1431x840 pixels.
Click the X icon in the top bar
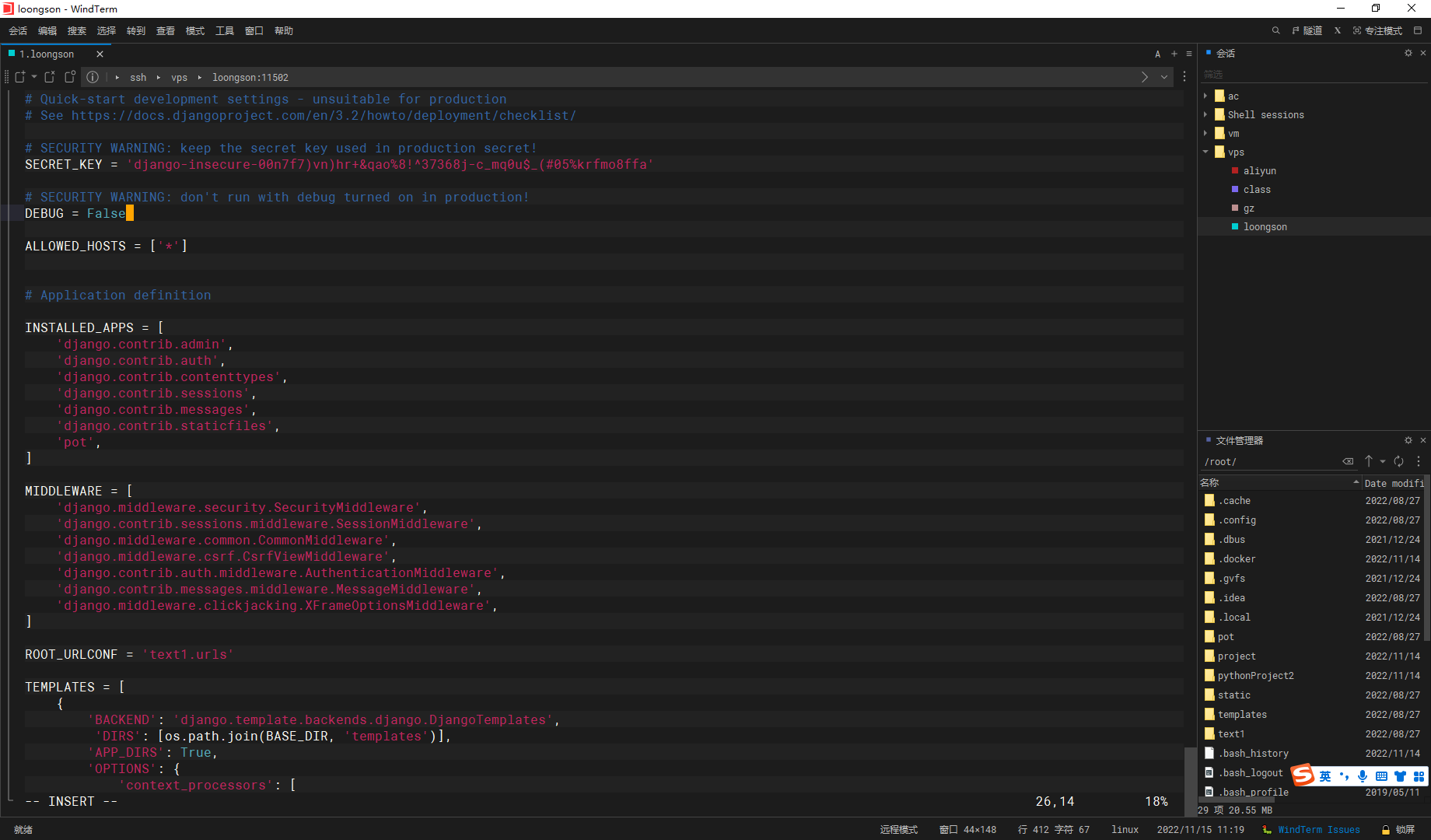(1338, 31)
